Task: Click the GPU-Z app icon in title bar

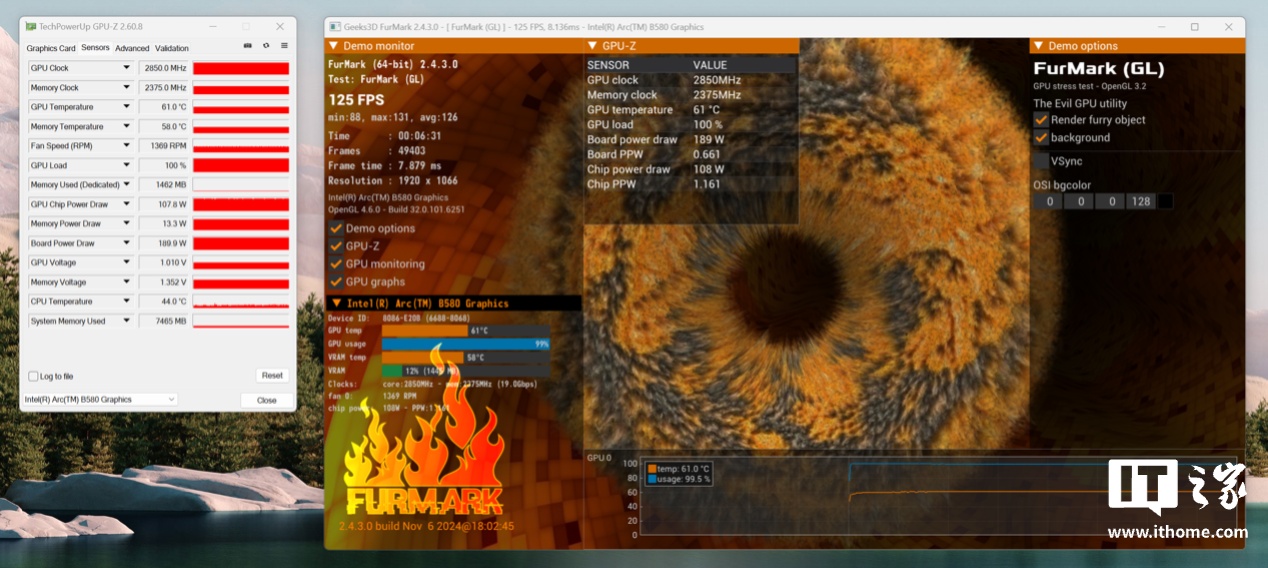Action: point(31,27)
